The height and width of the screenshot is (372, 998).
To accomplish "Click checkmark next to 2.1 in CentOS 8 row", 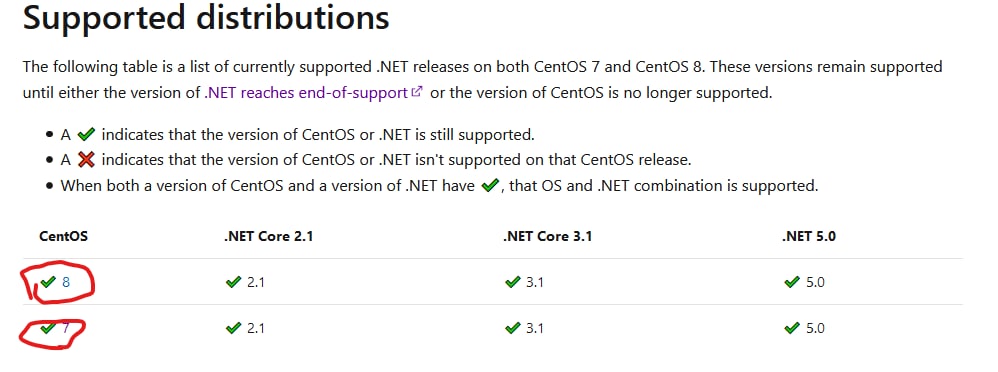I will coord(234,281).
